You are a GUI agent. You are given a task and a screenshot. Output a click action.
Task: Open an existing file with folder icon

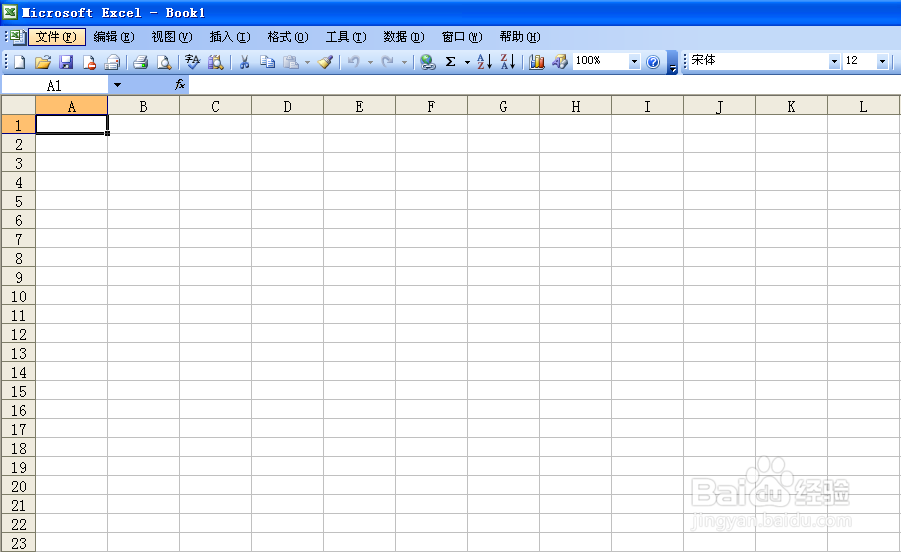(x=43, y=62)
